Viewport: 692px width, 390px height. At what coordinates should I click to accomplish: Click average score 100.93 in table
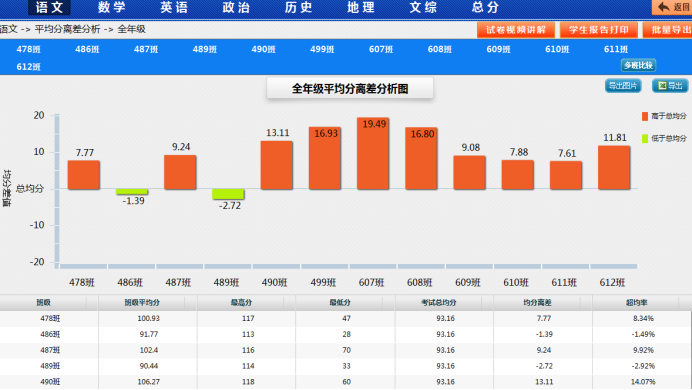(148, 319)
